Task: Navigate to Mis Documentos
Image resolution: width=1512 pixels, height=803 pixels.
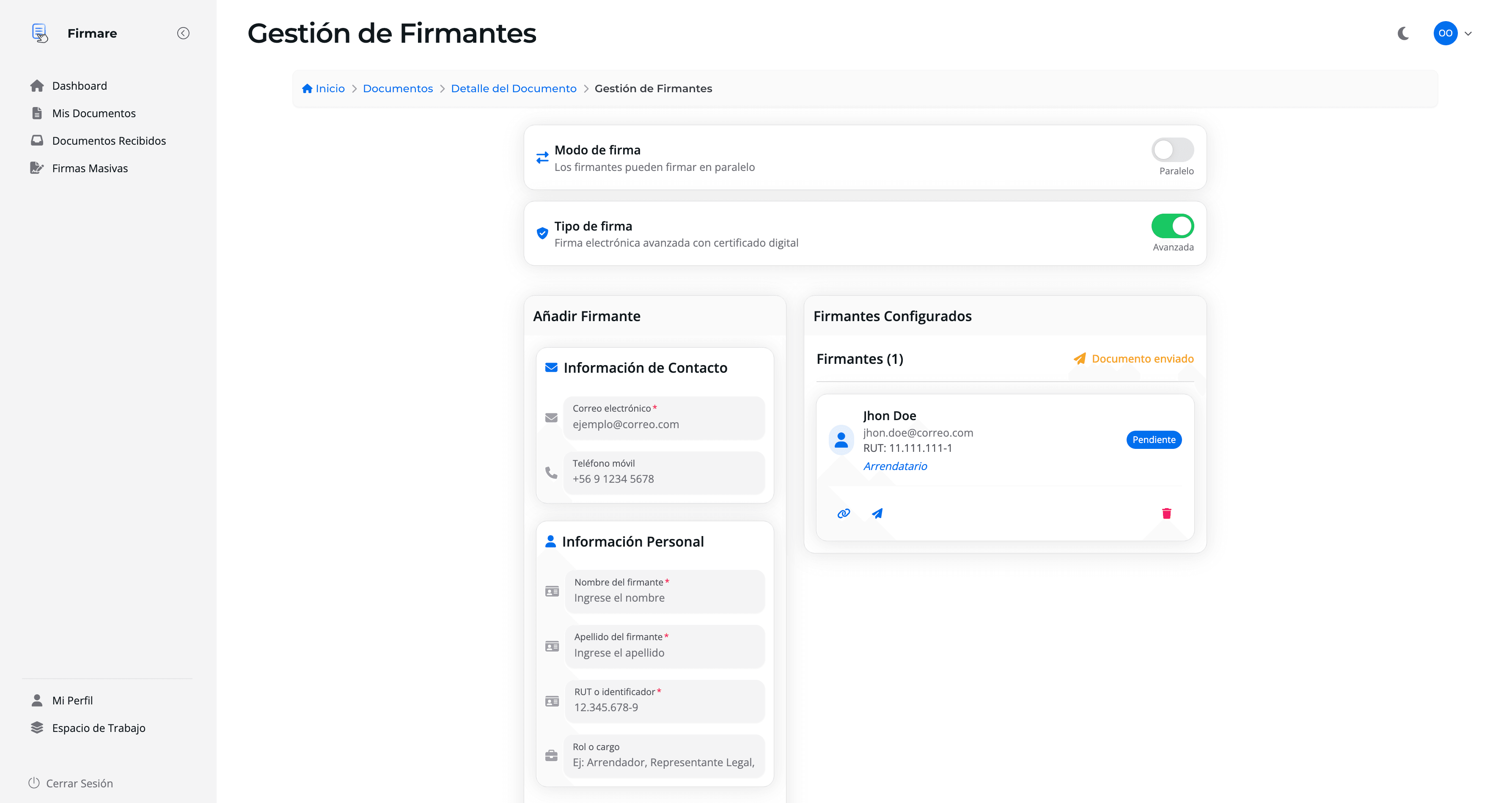Action: [94, 113]
